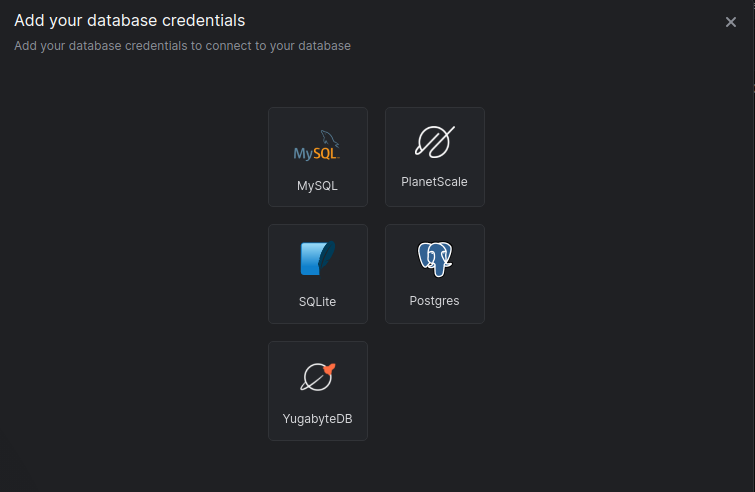Click the YugabyteDB planet logo icon

click(x=316, y=378)
